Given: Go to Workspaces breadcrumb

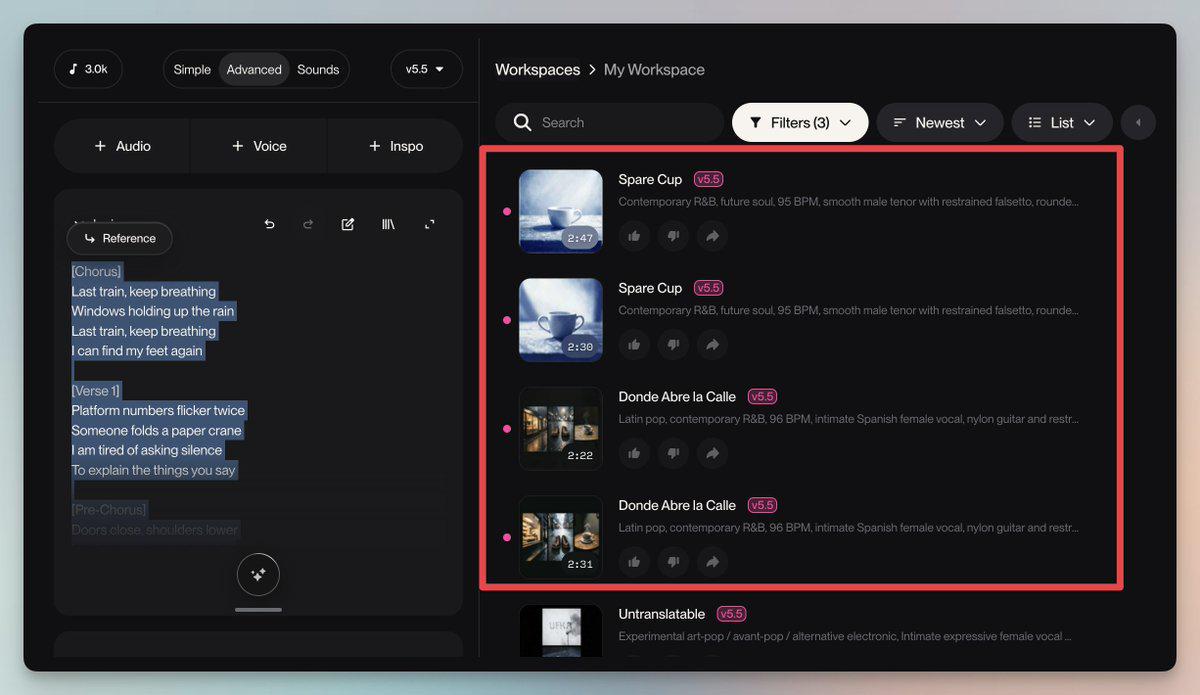Looking at the screenshot, I should click(537, 69).
